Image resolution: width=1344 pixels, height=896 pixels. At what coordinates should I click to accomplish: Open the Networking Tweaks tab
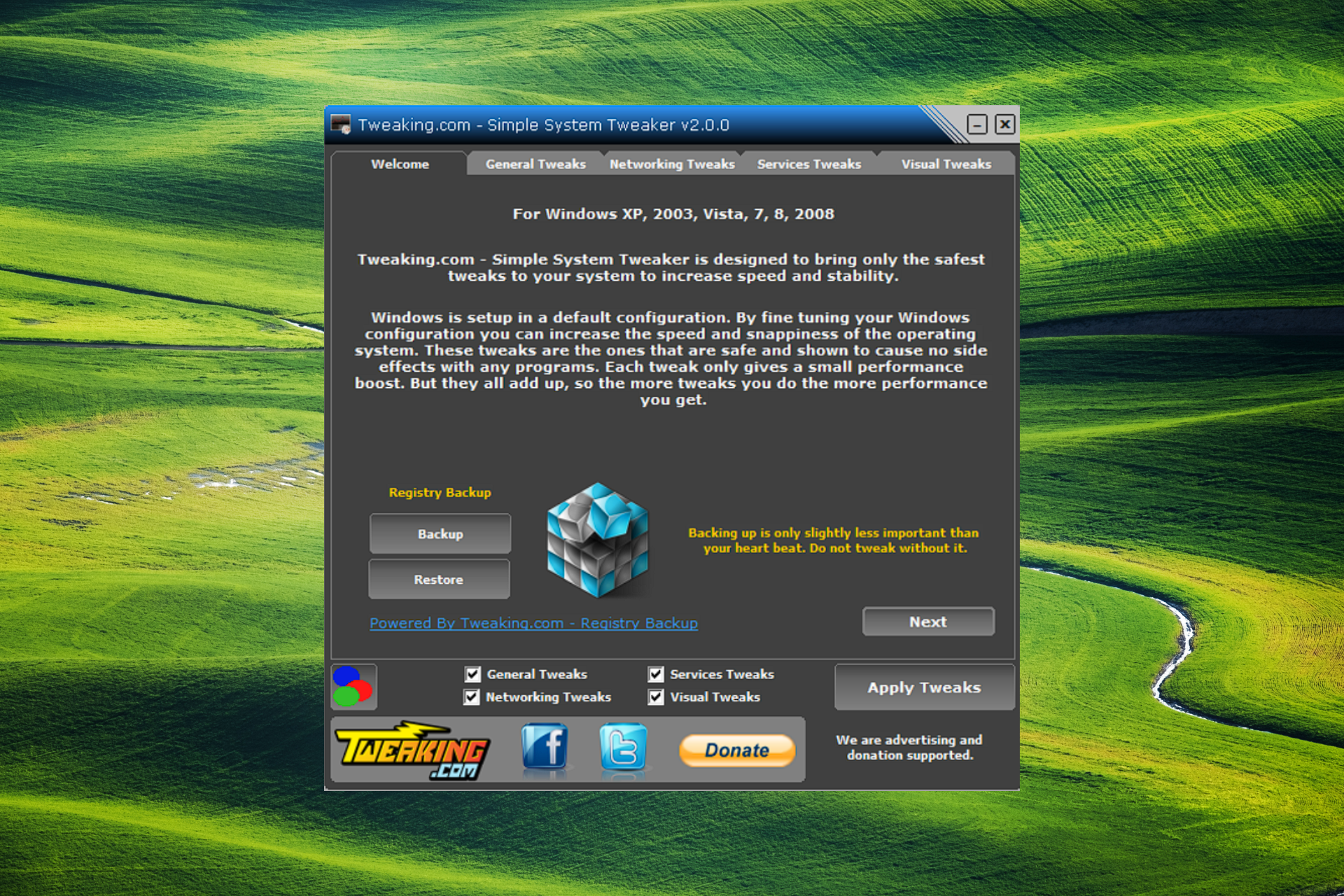672,164
